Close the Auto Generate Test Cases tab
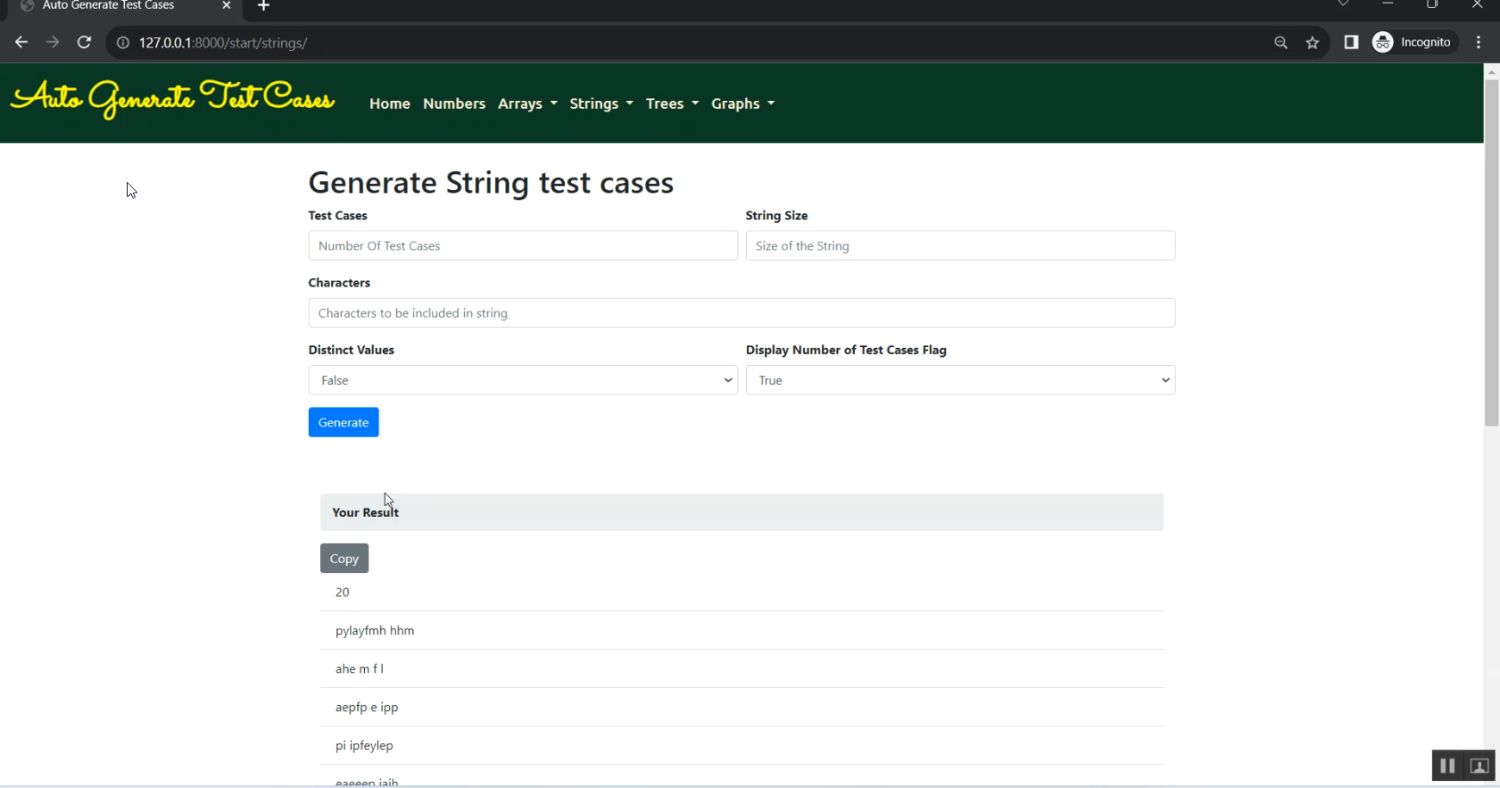 227,6
